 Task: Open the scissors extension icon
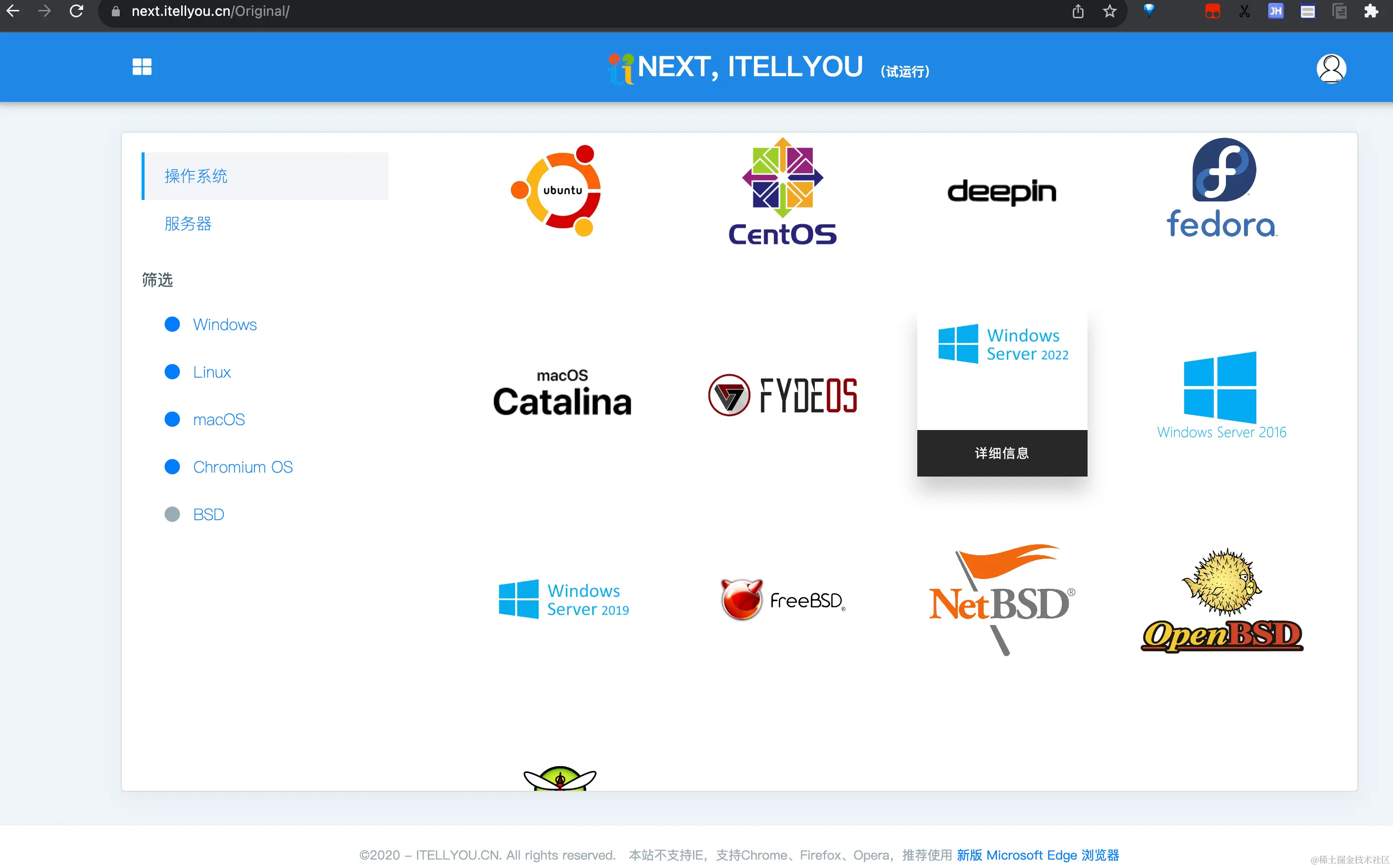(x=1244, y=11)
